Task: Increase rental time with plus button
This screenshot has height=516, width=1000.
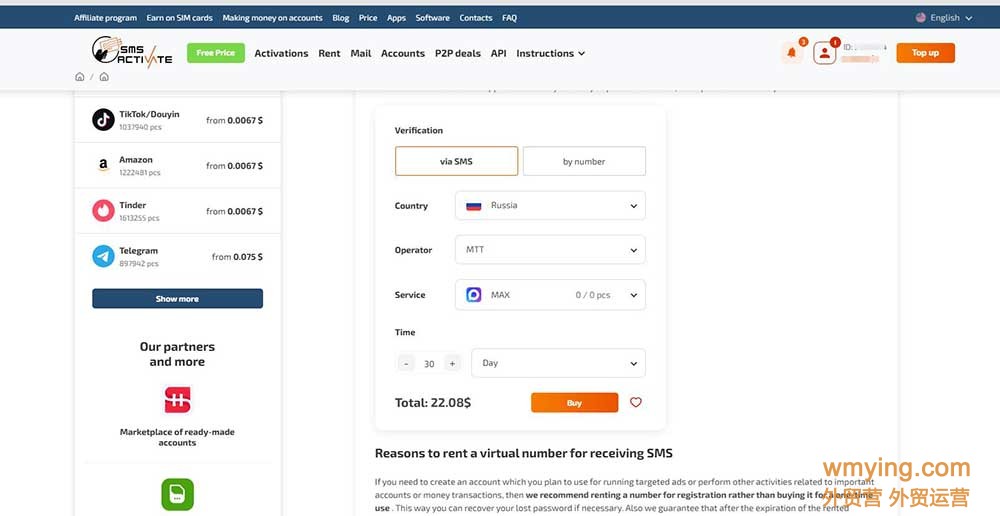Action: (x=452, y=364)
